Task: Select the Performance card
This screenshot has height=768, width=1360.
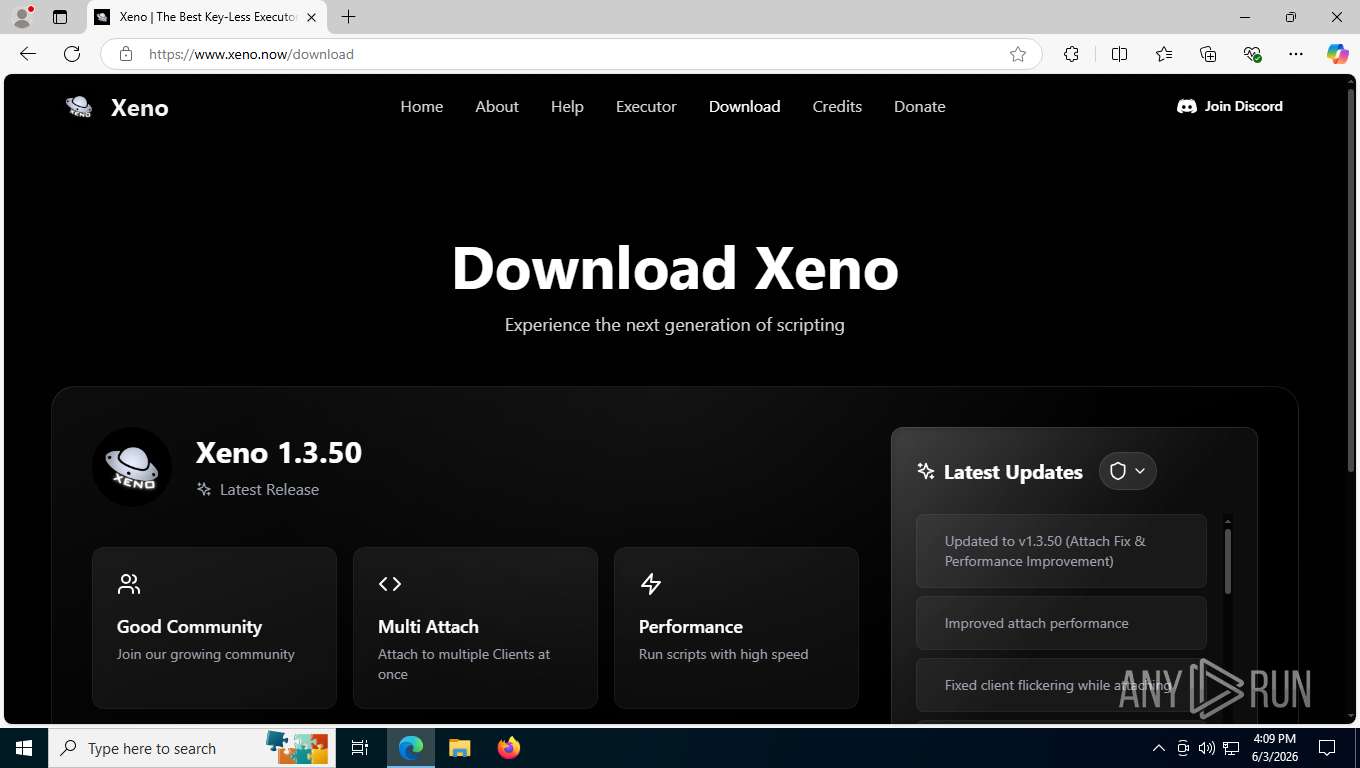Action: pyautogui.click(x=736, y=628)
